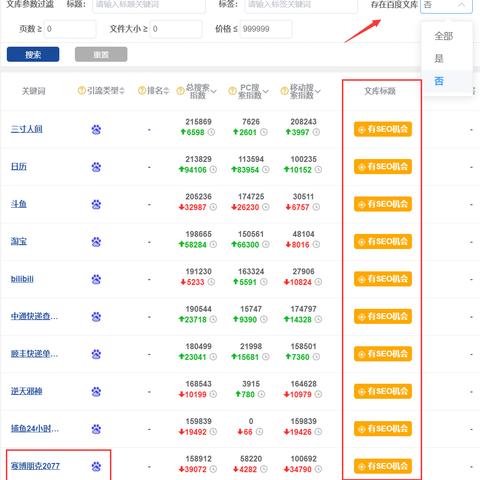Select 全部 in the dropdown list

(446, 36)
